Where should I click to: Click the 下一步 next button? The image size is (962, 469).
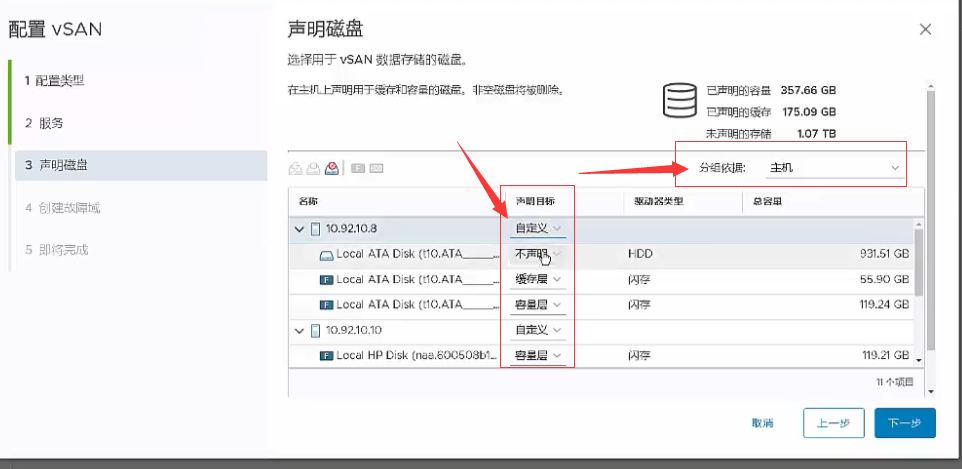(905, 423)
